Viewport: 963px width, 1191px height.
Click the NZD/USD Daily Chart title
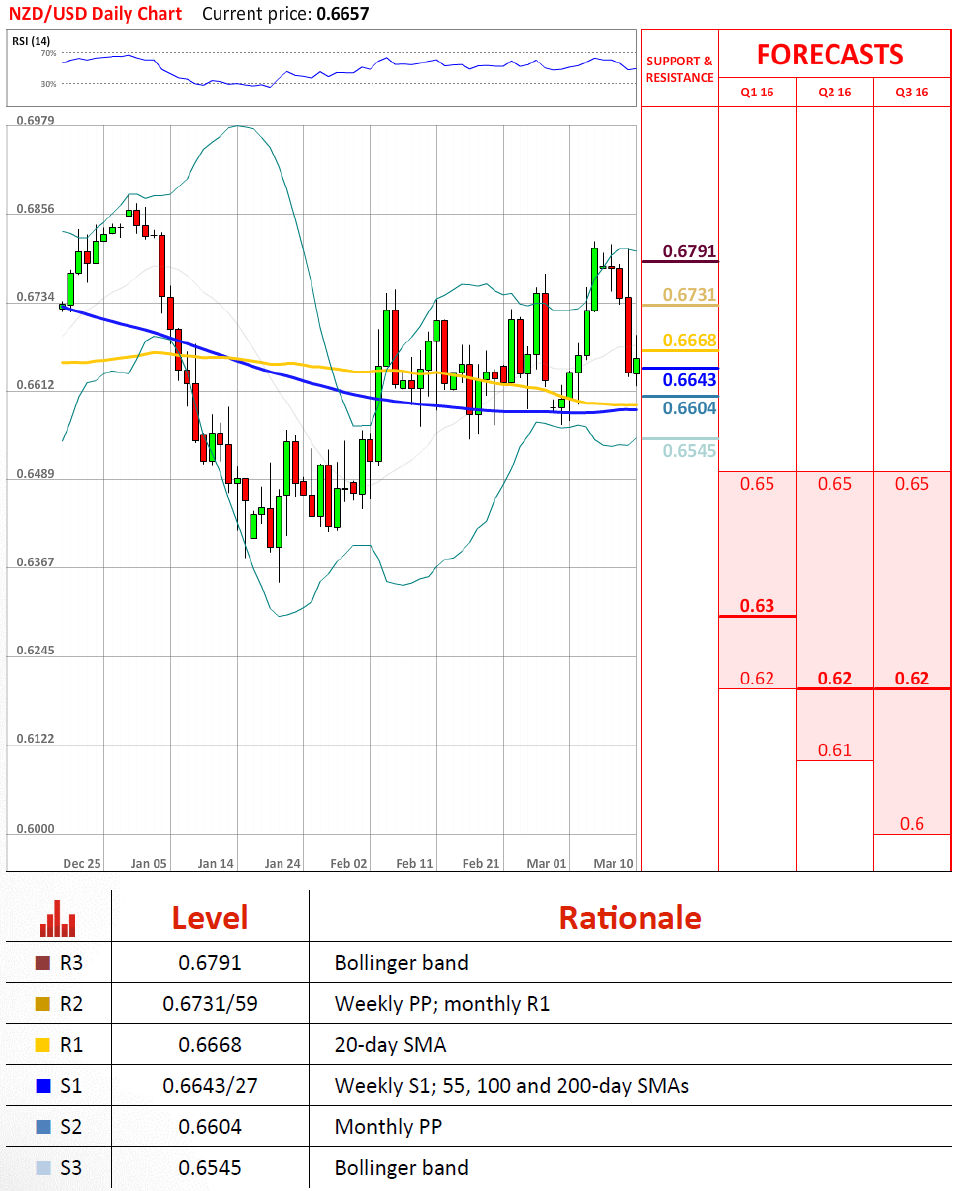pyautogui.click(x=95, y=14)
